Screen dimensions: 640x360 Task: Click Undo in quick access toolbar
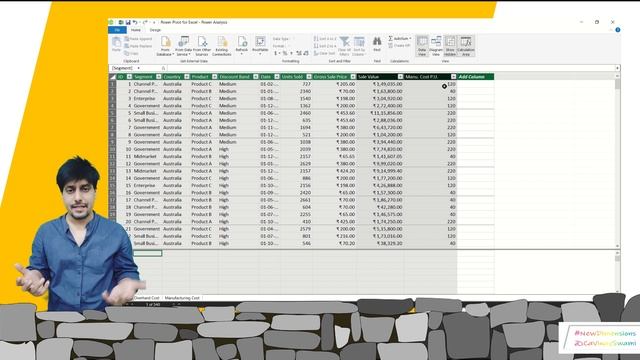(x=135, y=22)
